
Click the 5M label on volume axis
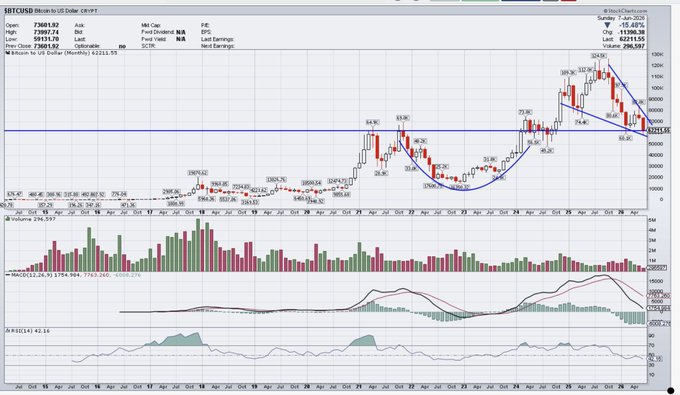coord(652,220)
